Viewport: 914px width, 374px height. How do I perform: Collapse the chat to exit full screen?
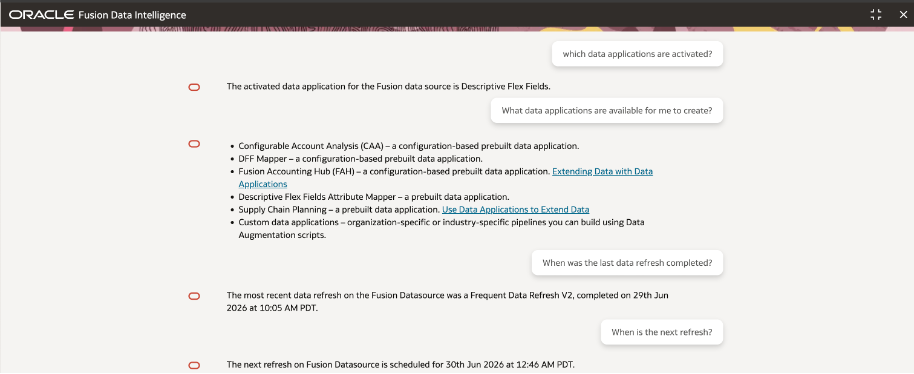pyautogui.click(x=876, y=15)
